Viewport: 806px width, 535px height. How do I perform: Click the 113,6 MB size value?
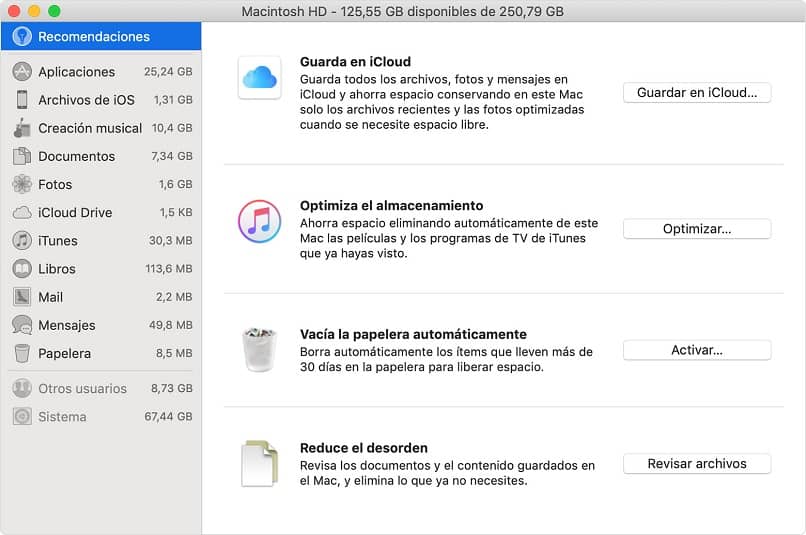[169, 269]
